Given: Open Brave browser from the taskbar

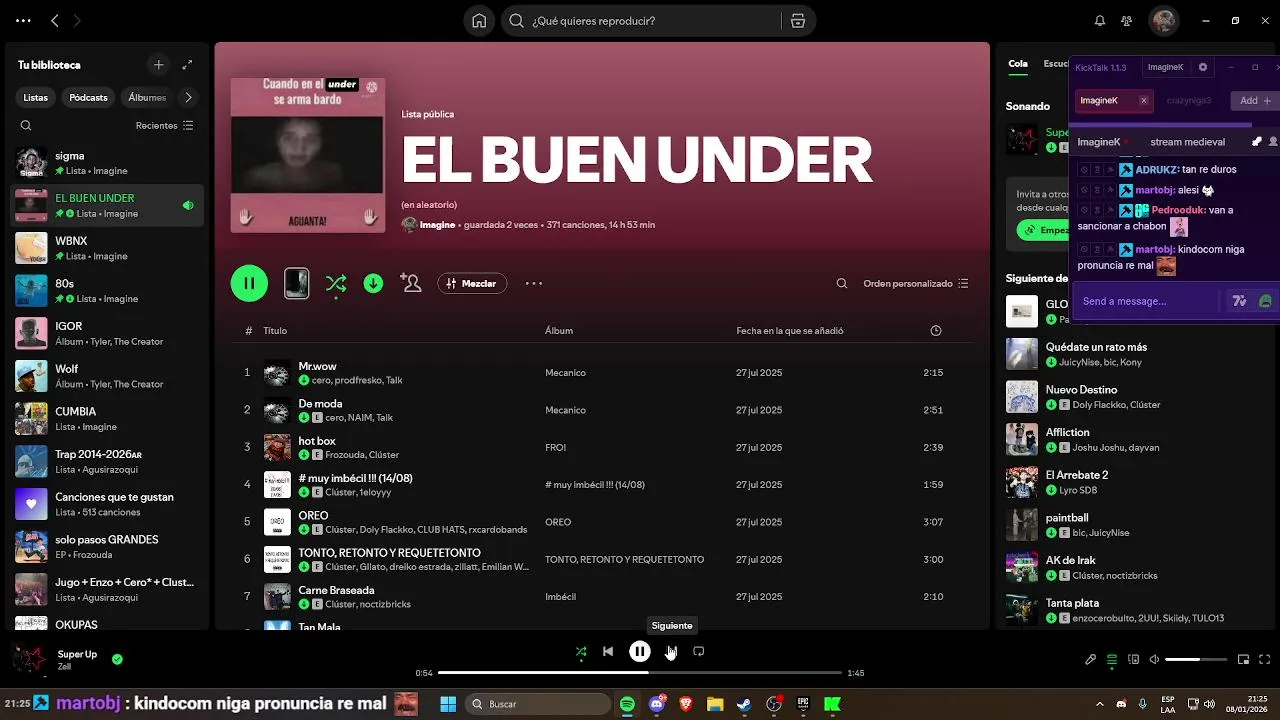Looking at the screenshot, I should pos(686,704).
